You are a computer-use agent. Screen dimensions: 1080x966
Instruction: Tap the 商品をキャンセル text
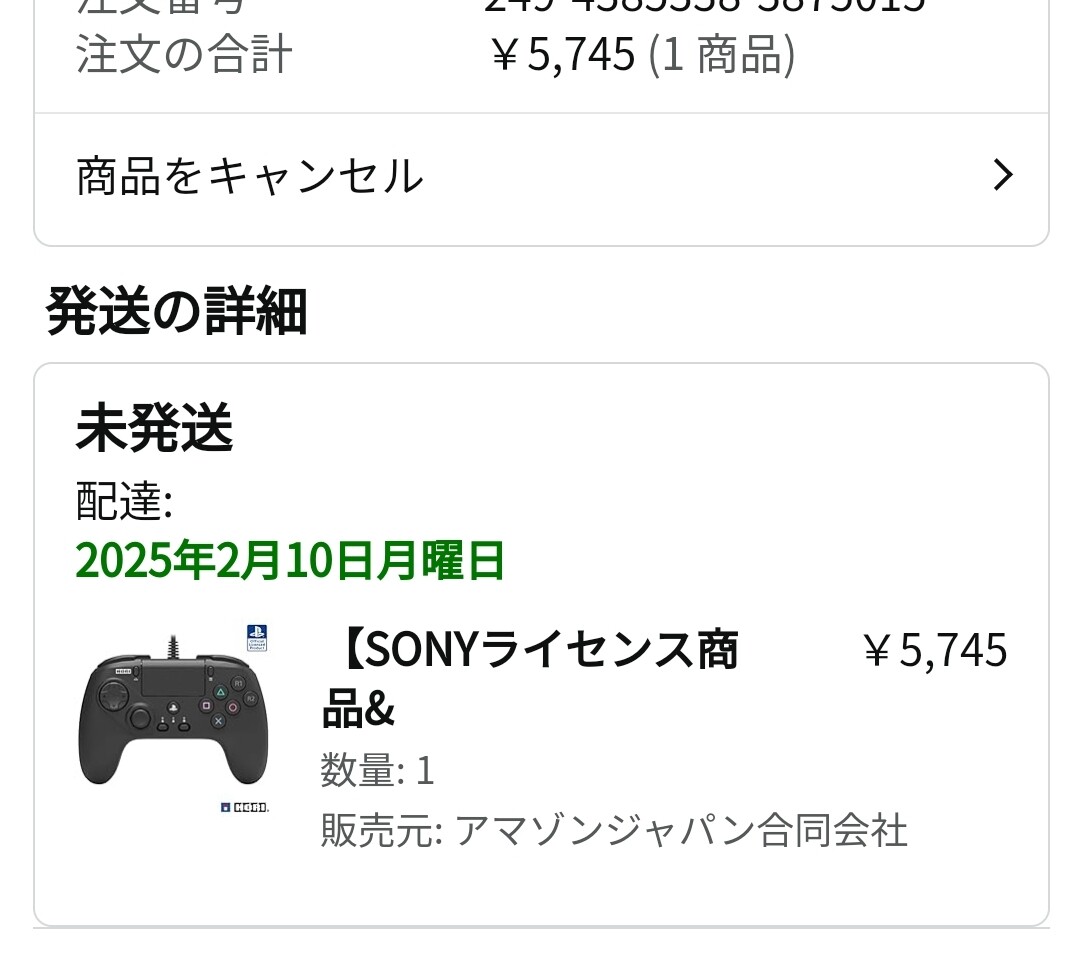[250, 176]
